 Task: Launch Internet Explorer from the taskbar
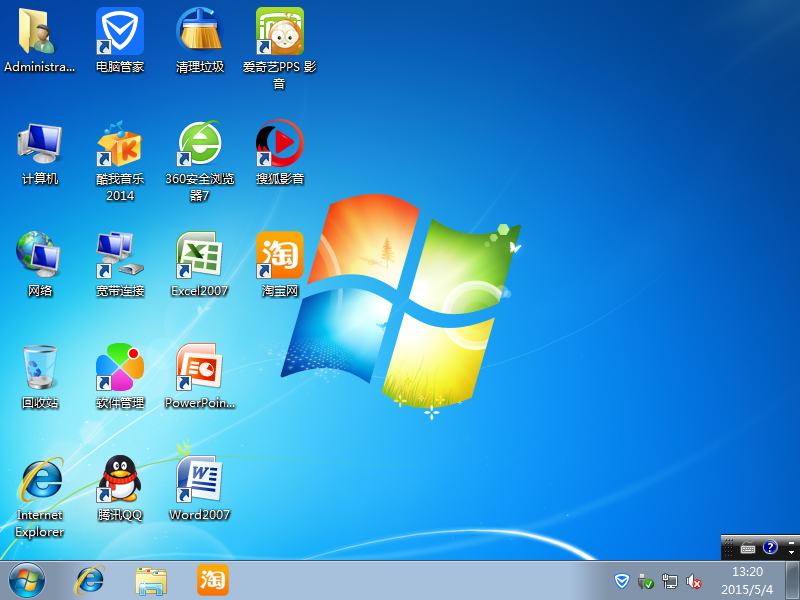pos(90,581)
